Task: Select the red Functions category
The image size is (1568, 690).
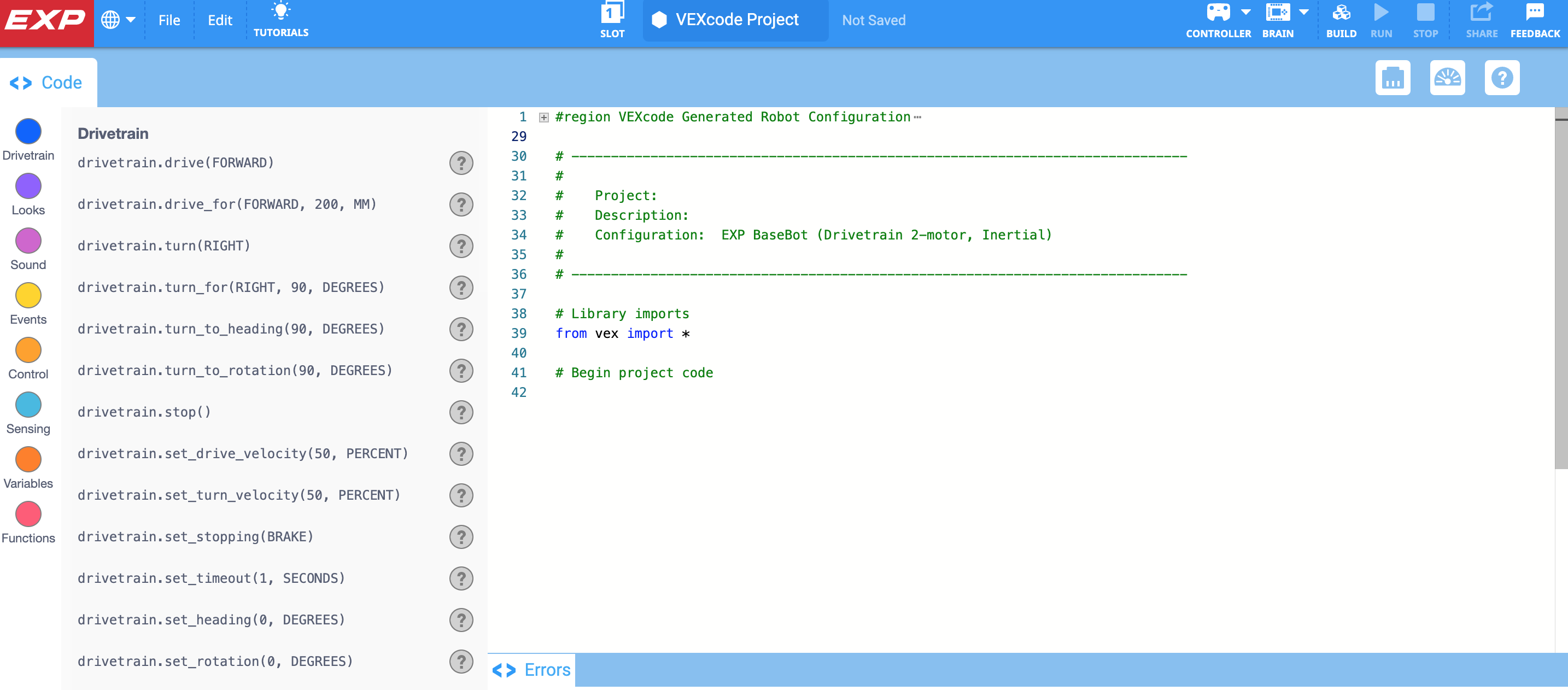Action: (x=28, y=523)
